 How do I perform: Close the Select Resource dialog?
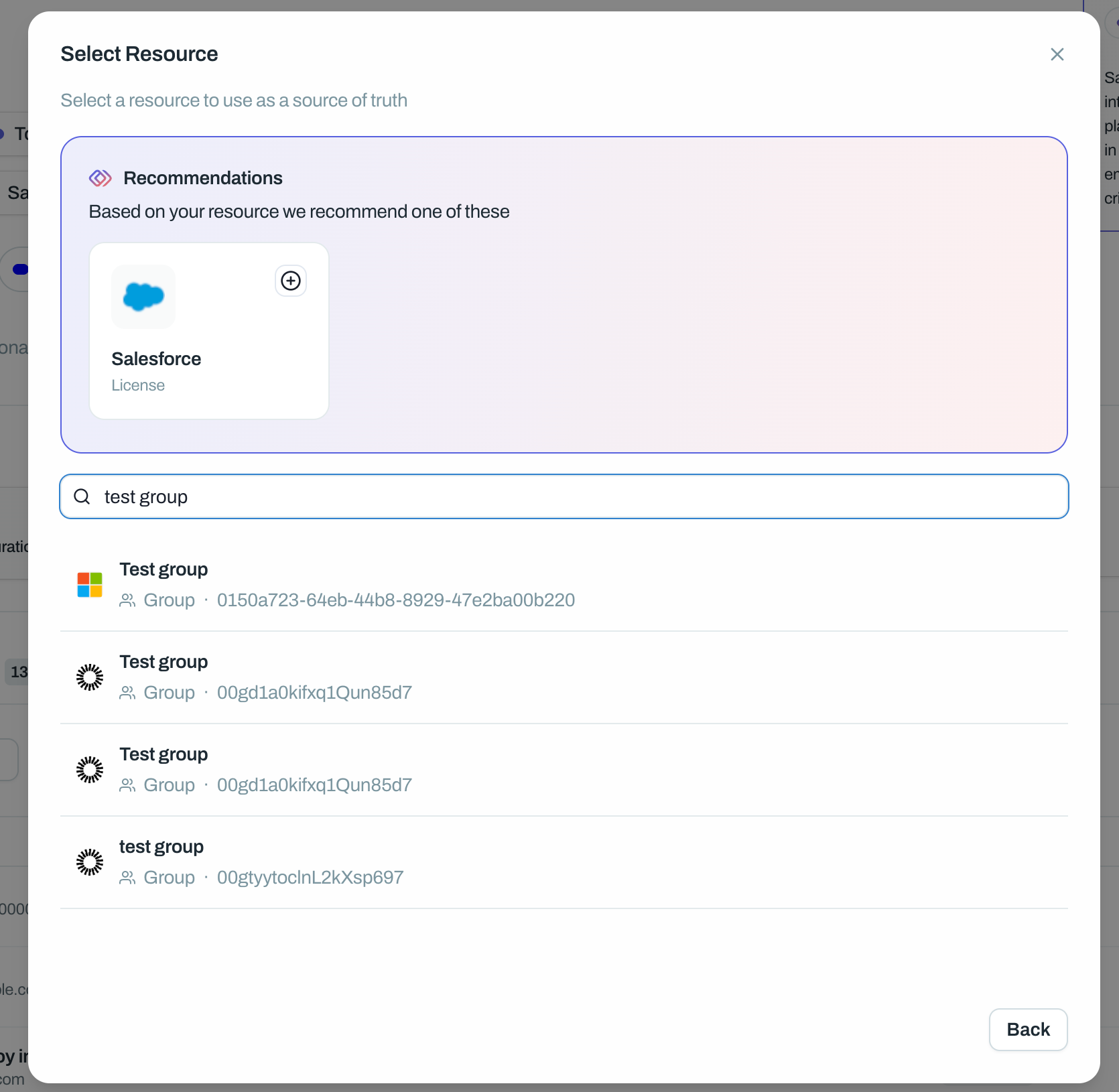(x=1057, y=54)
